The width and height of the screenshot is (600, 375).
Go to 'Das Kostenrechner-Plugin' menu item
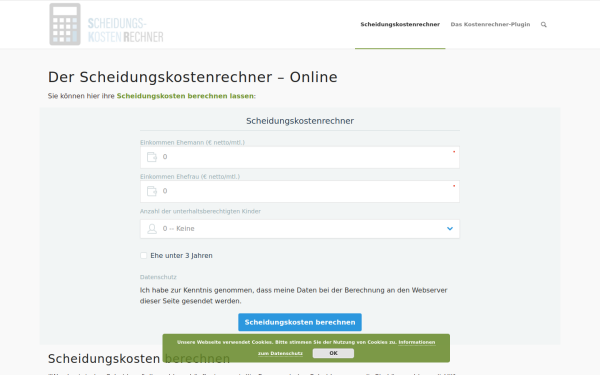coord(490,24)
